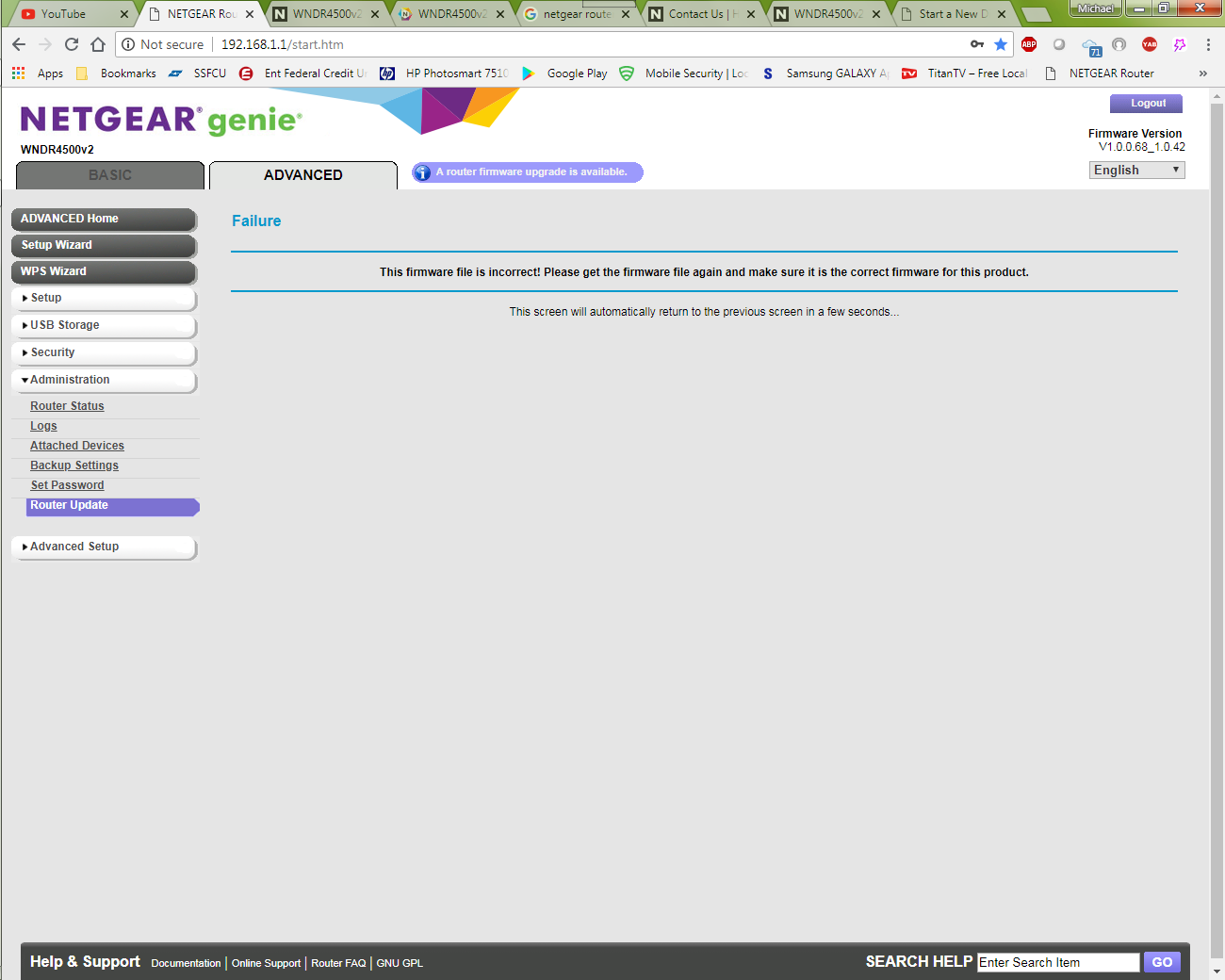This screenshot has height=980, width=1225.
Task: Open the saved password key icon
Action: click(977, 44)
